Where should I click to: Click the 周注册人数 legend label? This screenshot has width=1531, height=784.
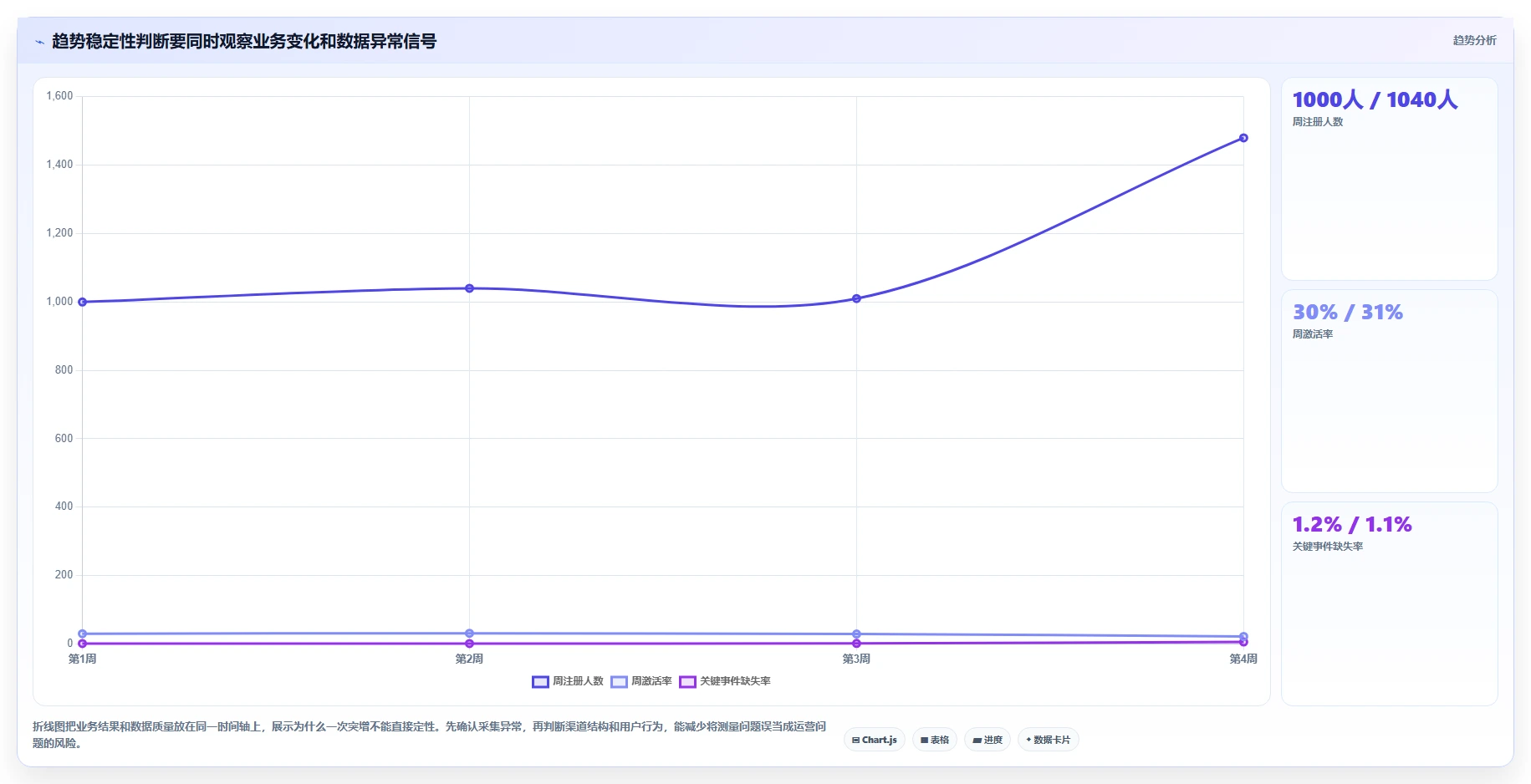click(x=578, y=681)
